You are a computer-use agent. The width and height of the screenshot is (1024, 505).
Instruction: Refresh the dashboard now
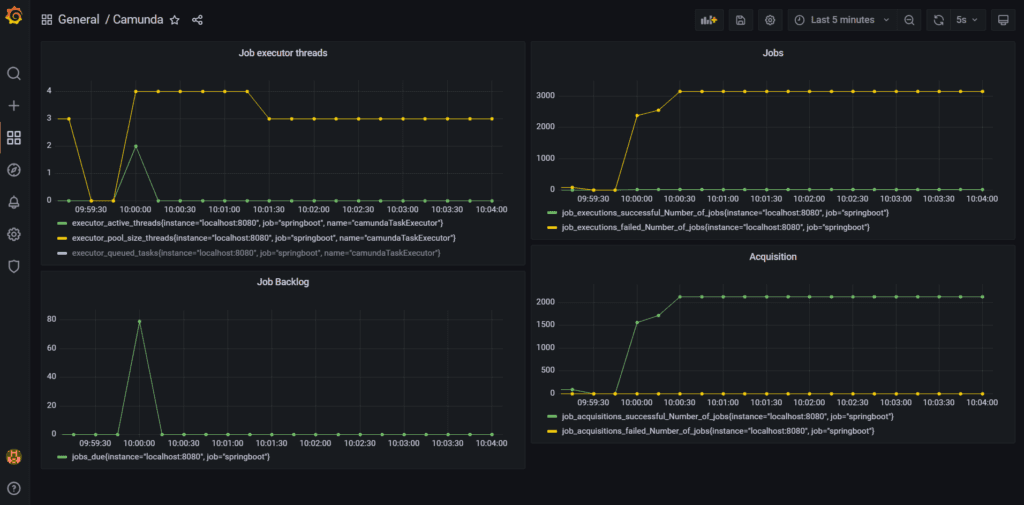pyautogui.click(x=938, y=20)
